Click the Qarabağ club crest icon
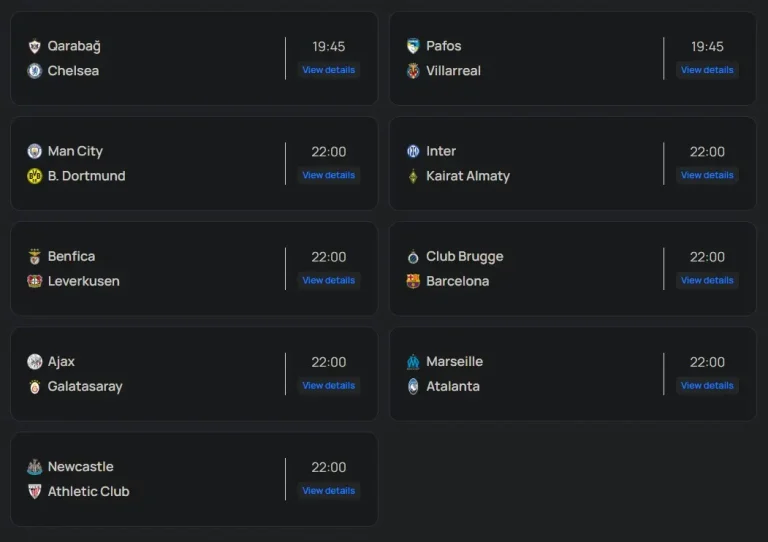This screenshot has width=768, height=542. [34, 46]
